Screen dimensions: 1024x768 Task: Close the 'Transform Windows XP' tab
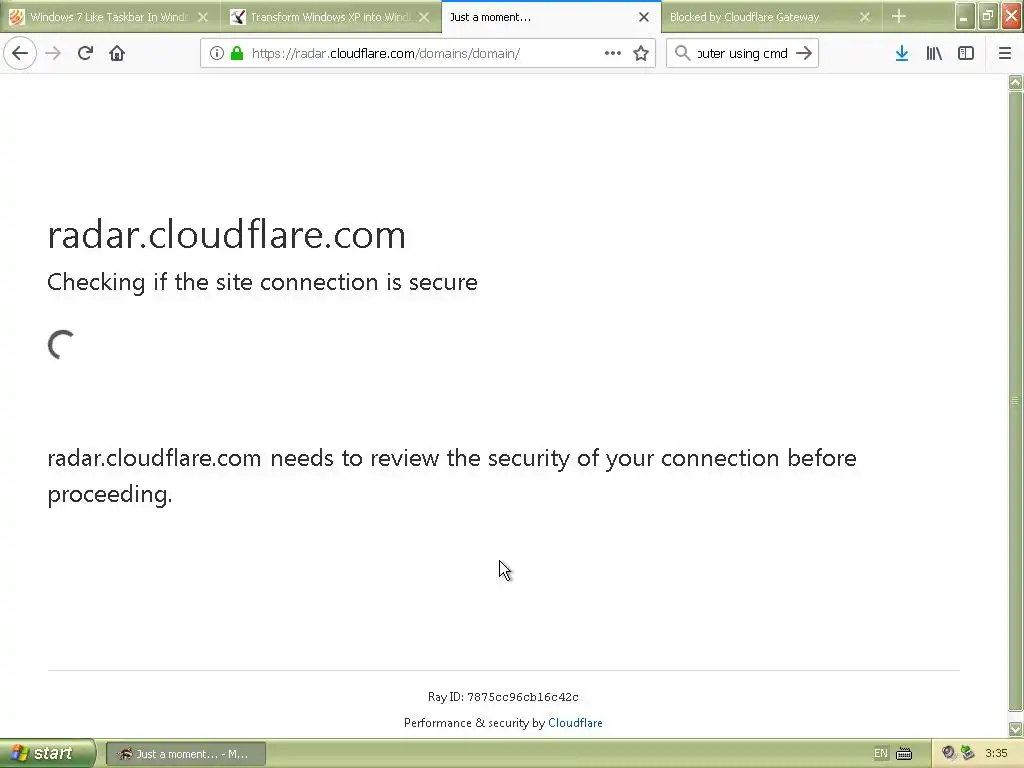(424, 17)
